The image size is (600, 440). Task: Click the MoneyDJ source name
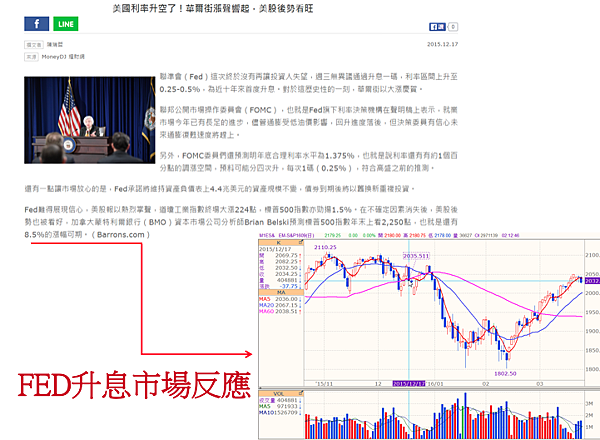click(63, 57)
